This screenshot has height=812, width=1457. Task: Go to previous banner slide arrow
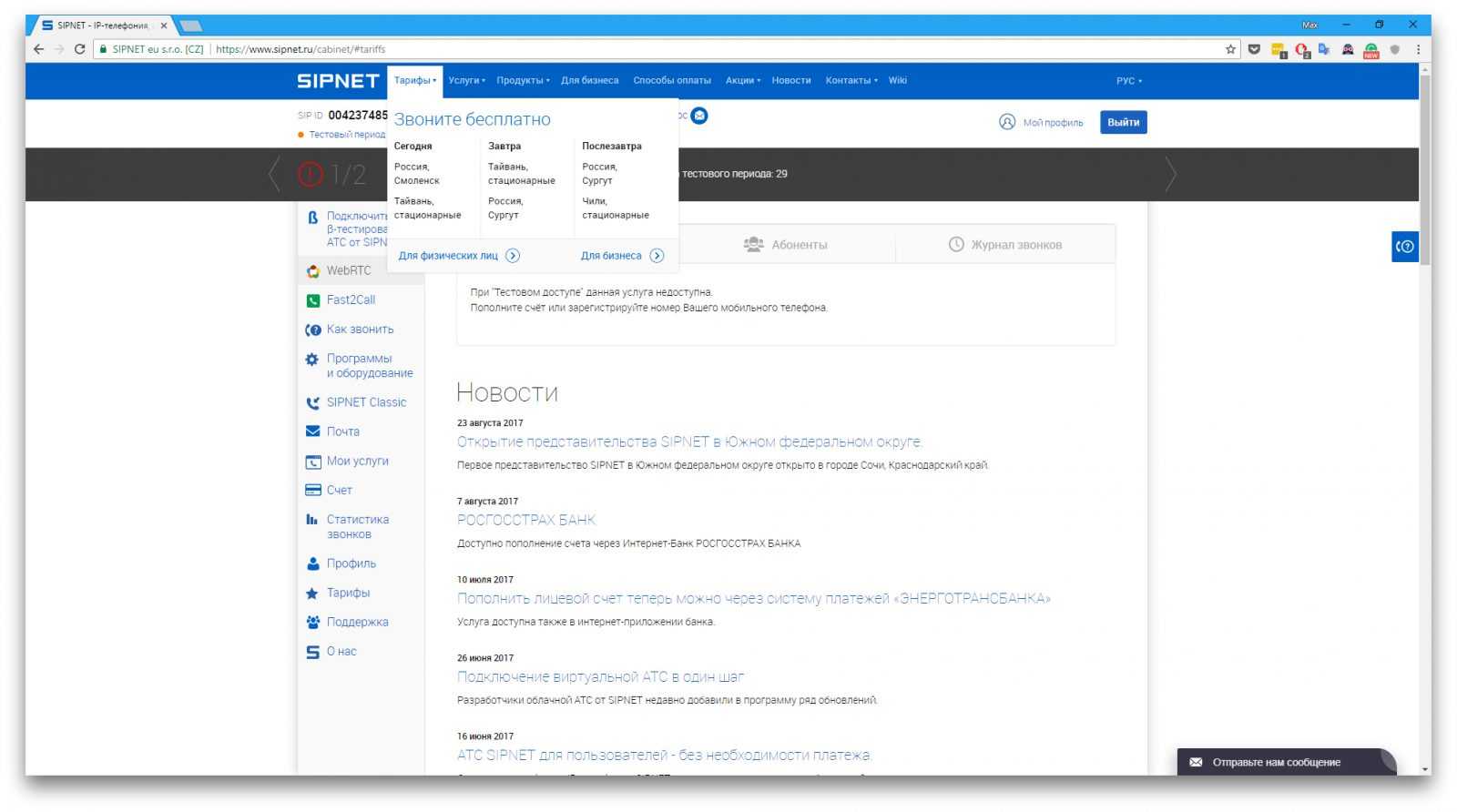click(274, 174)
